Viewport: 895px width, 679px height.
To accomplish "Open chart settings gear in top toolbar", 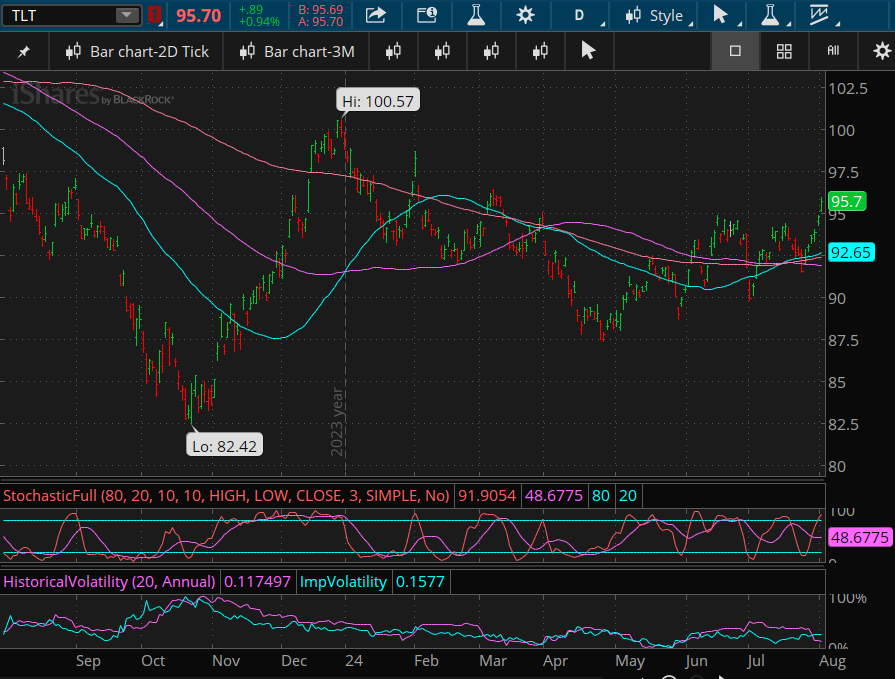I will 525,15.
